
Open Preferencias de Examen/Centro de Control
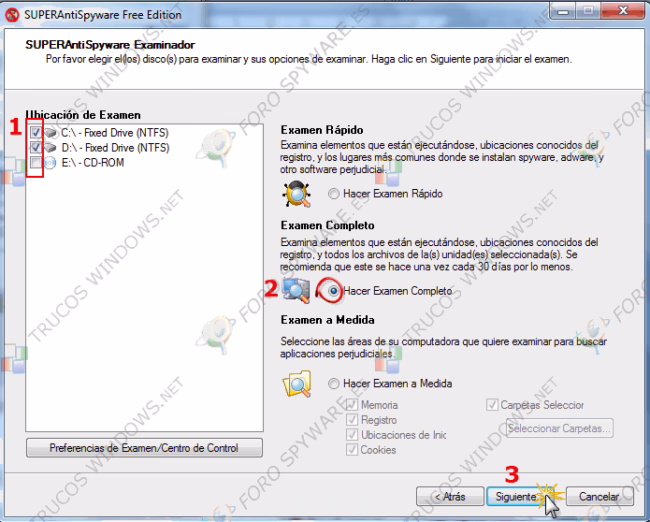(144, 448)
